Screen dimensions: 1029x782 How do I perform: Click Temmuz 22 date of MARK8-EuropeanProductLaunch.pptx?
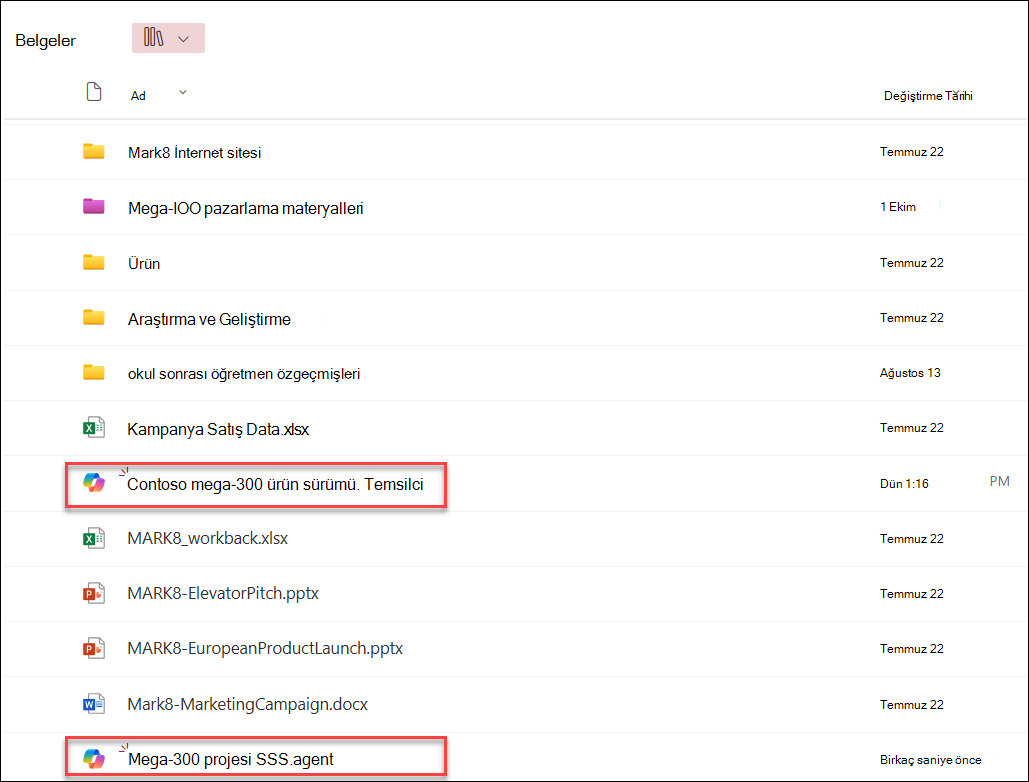tap(912, 649)
